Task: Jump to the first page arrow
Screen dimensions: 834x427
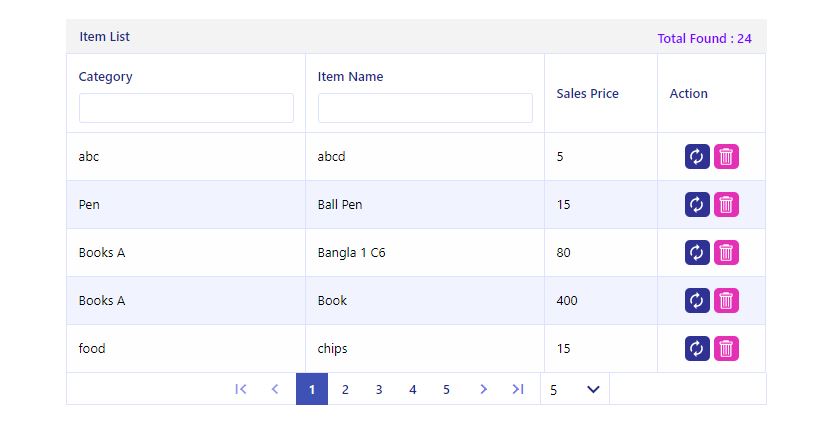Action: pos(240,389)
